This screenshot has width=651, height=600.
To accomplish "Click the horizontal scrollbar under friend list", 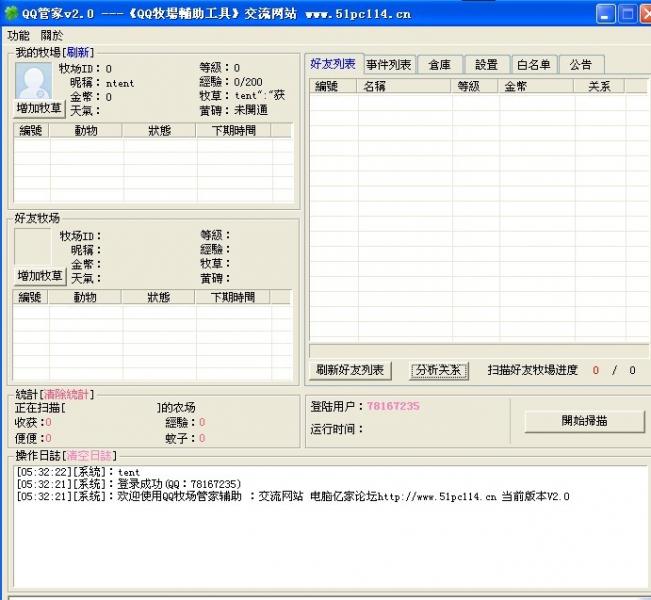I will click(479, 350).
